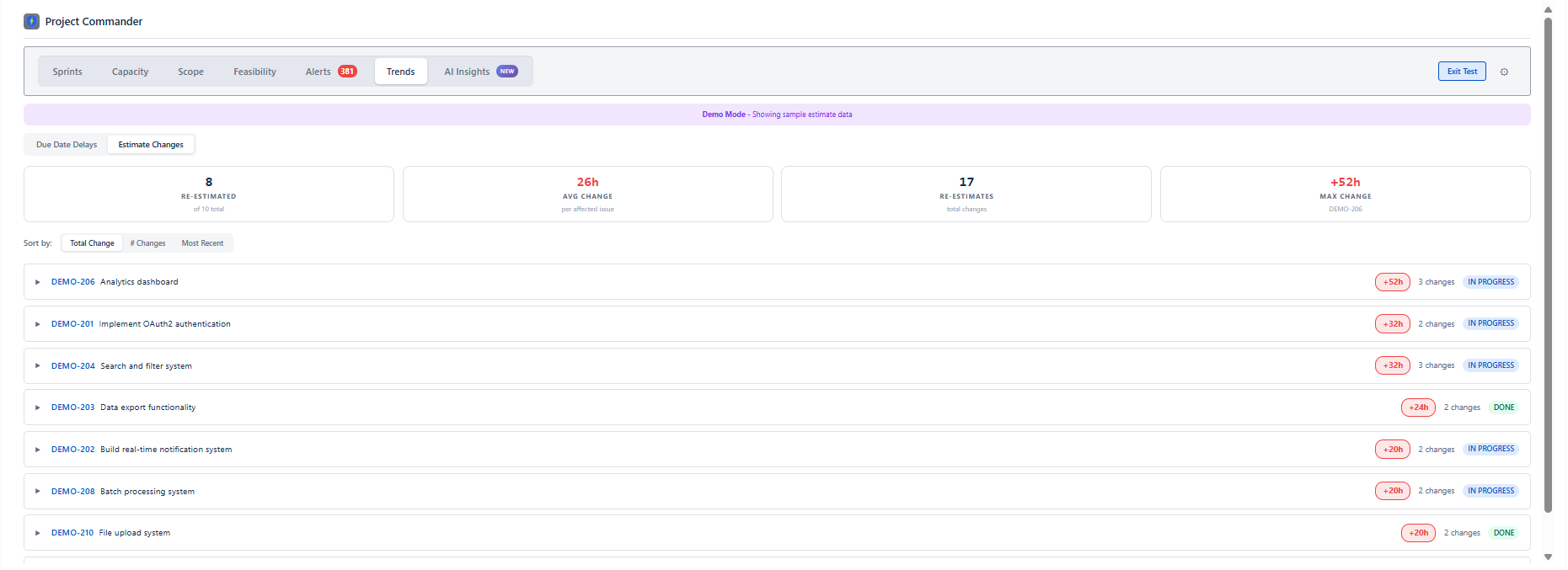Click the +32h badge on DEMO-201
The height and width of the screenshot is (570, 1568).
pos(1392,323)
